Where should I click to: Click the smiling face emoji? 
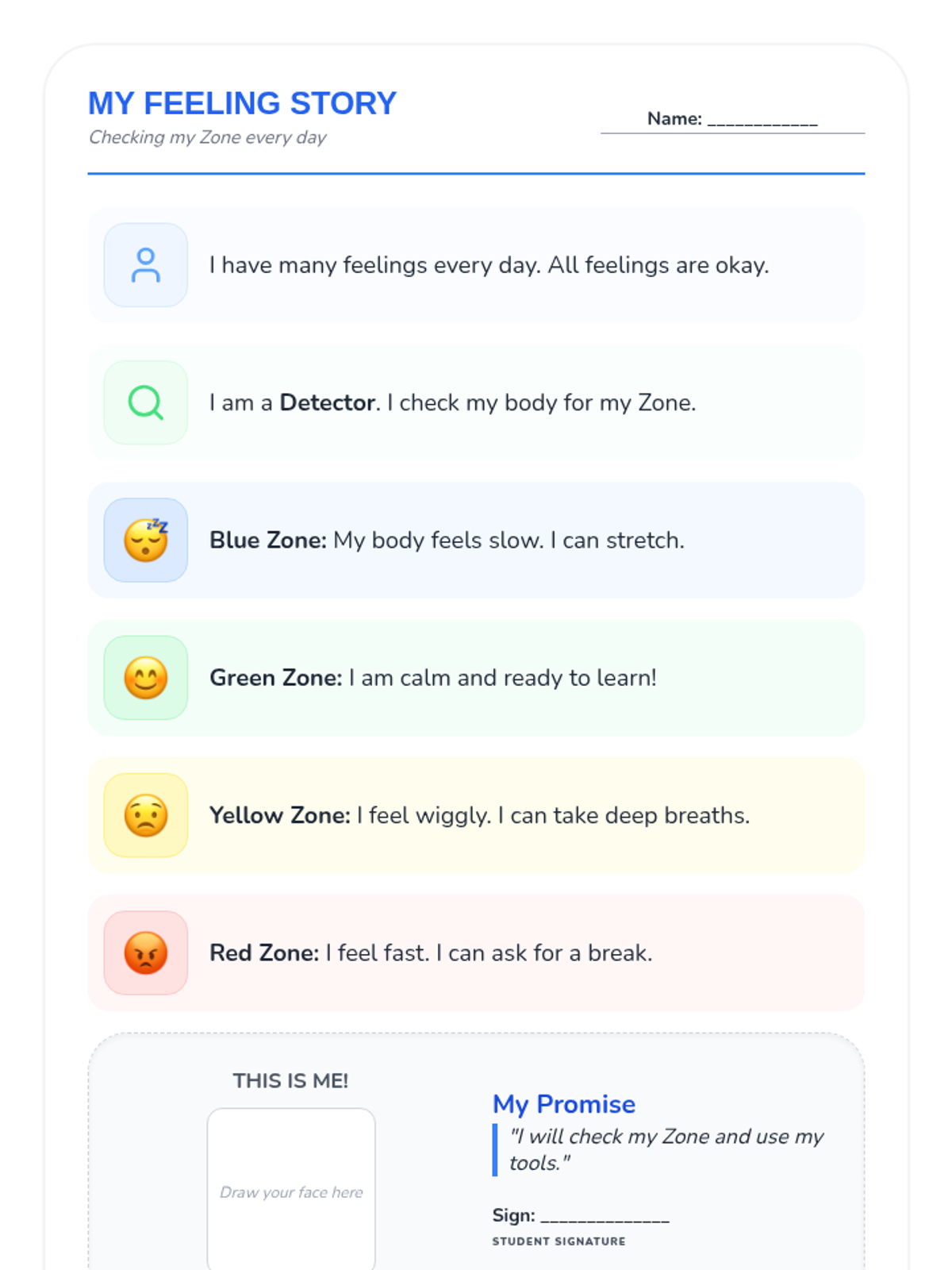(x=145, y=678)
